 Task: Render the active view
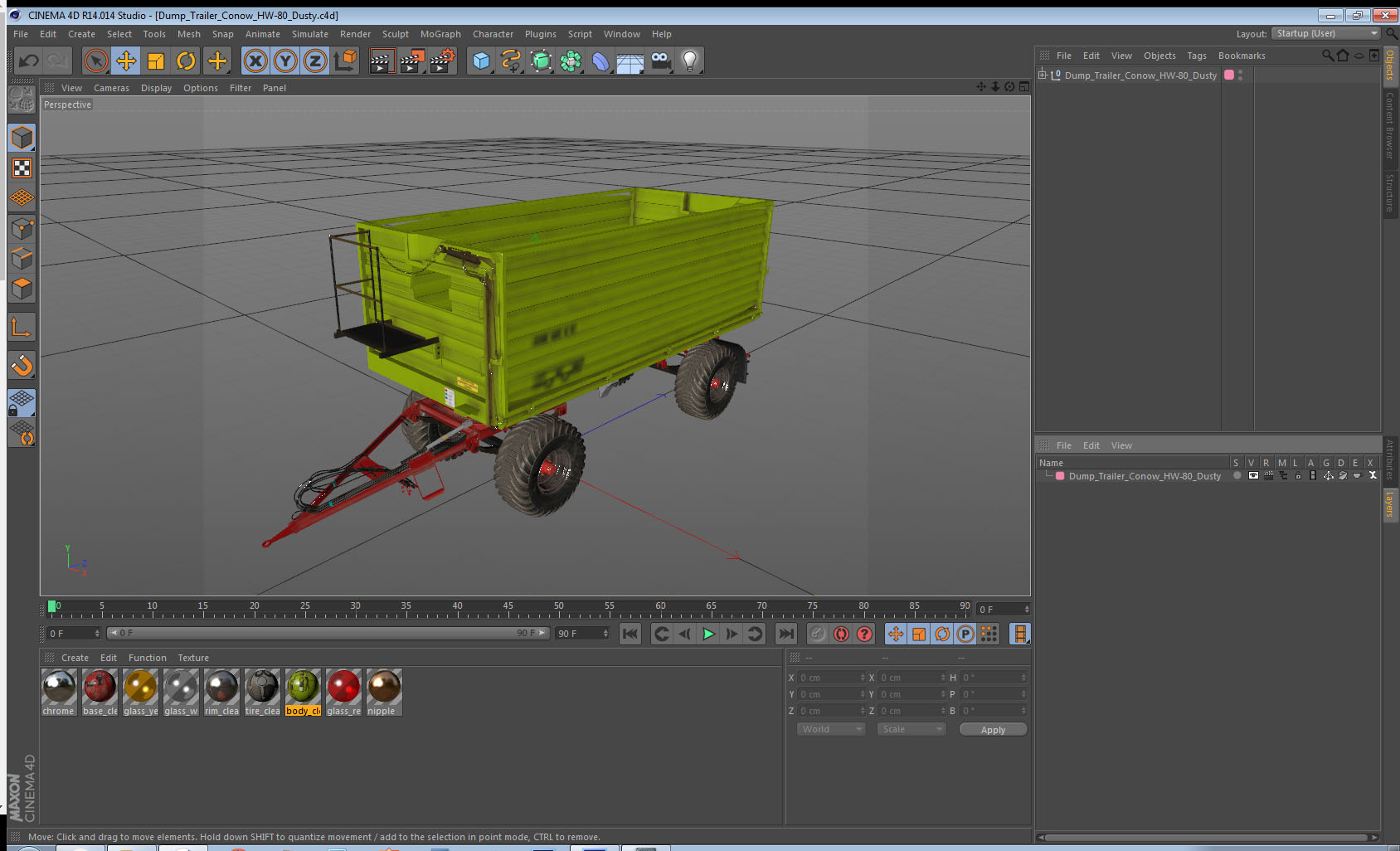tap(381, 61)
